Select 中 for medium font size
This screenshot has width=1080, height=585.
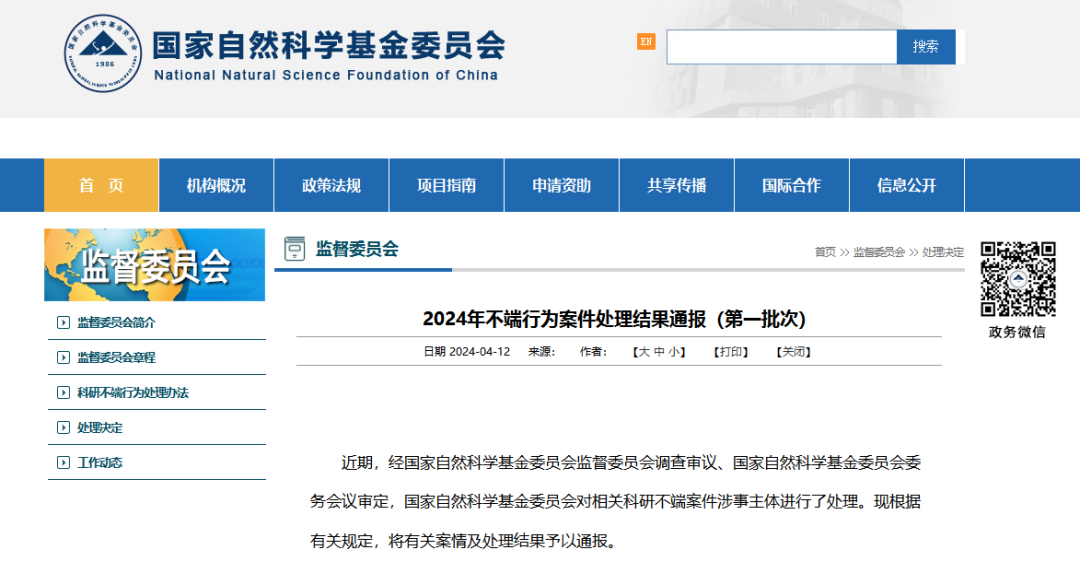coord(657,352)
